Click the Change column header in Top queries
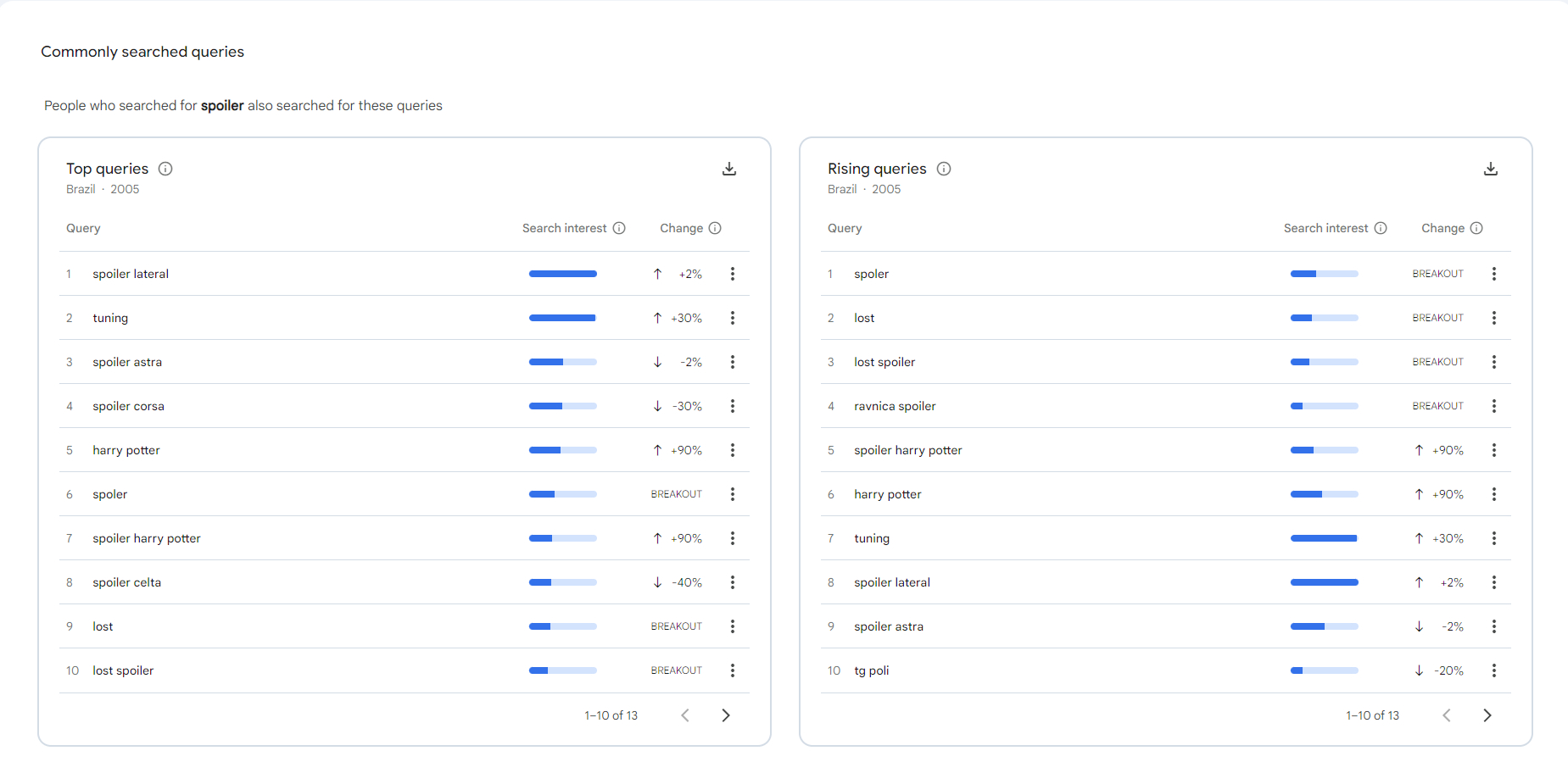The height and width of the screenshot is (762, 1568). coord(681,228)
